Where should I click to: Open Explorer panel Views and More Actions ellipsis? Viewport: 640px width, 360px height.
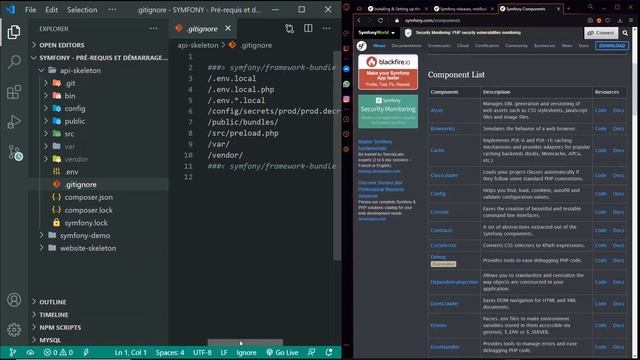point(153,29)
